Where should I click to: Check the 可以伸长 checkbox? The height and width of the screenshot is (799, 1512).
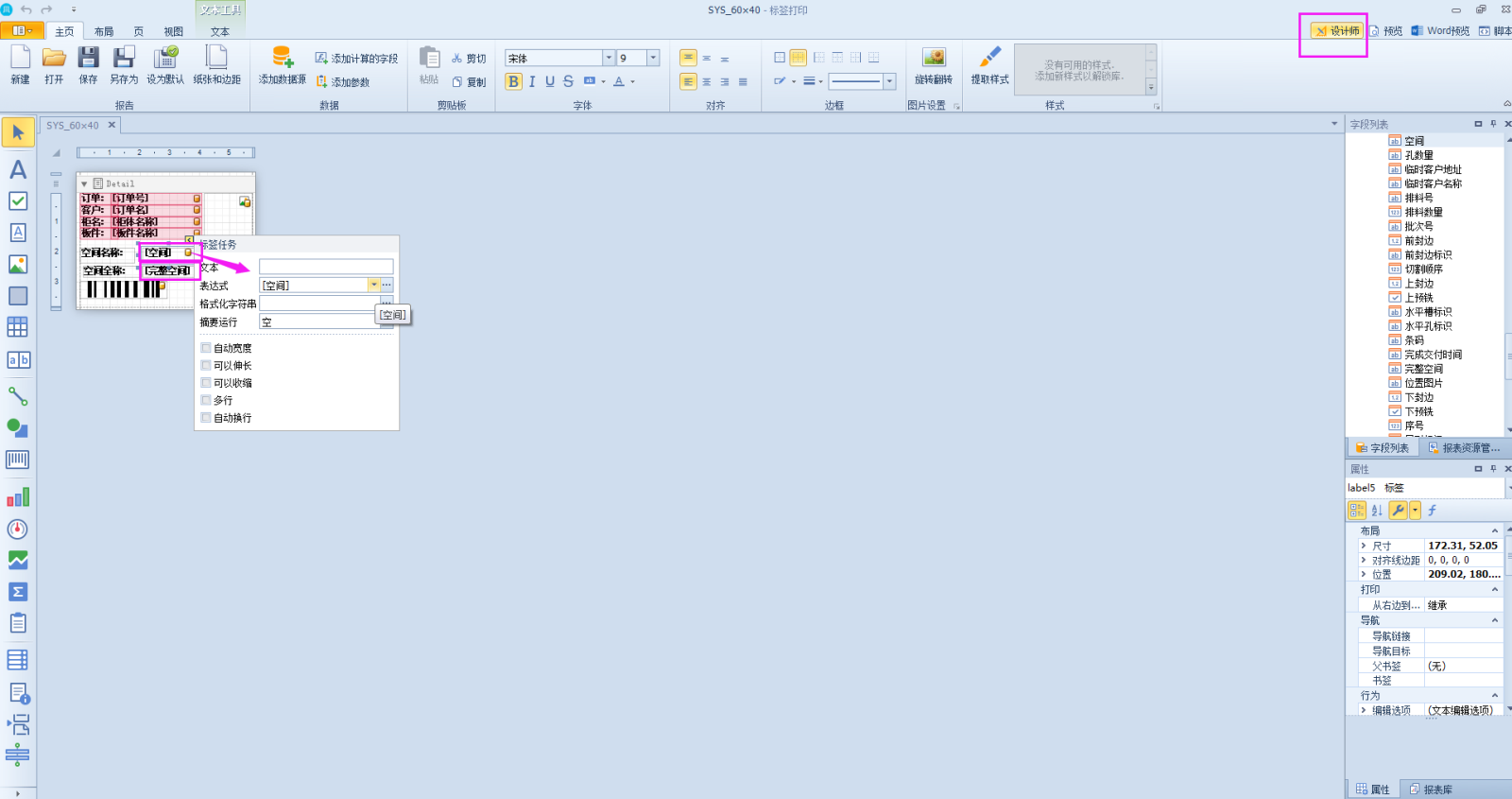[206, 365]
